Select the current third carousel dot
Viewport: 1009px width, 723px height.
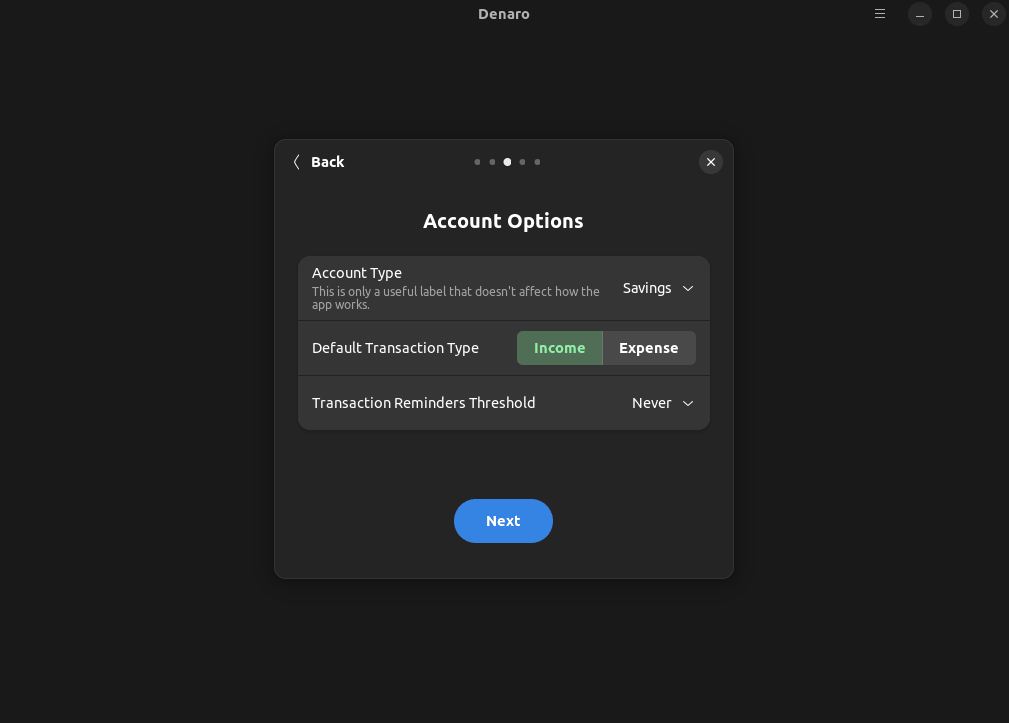[507, 162]
